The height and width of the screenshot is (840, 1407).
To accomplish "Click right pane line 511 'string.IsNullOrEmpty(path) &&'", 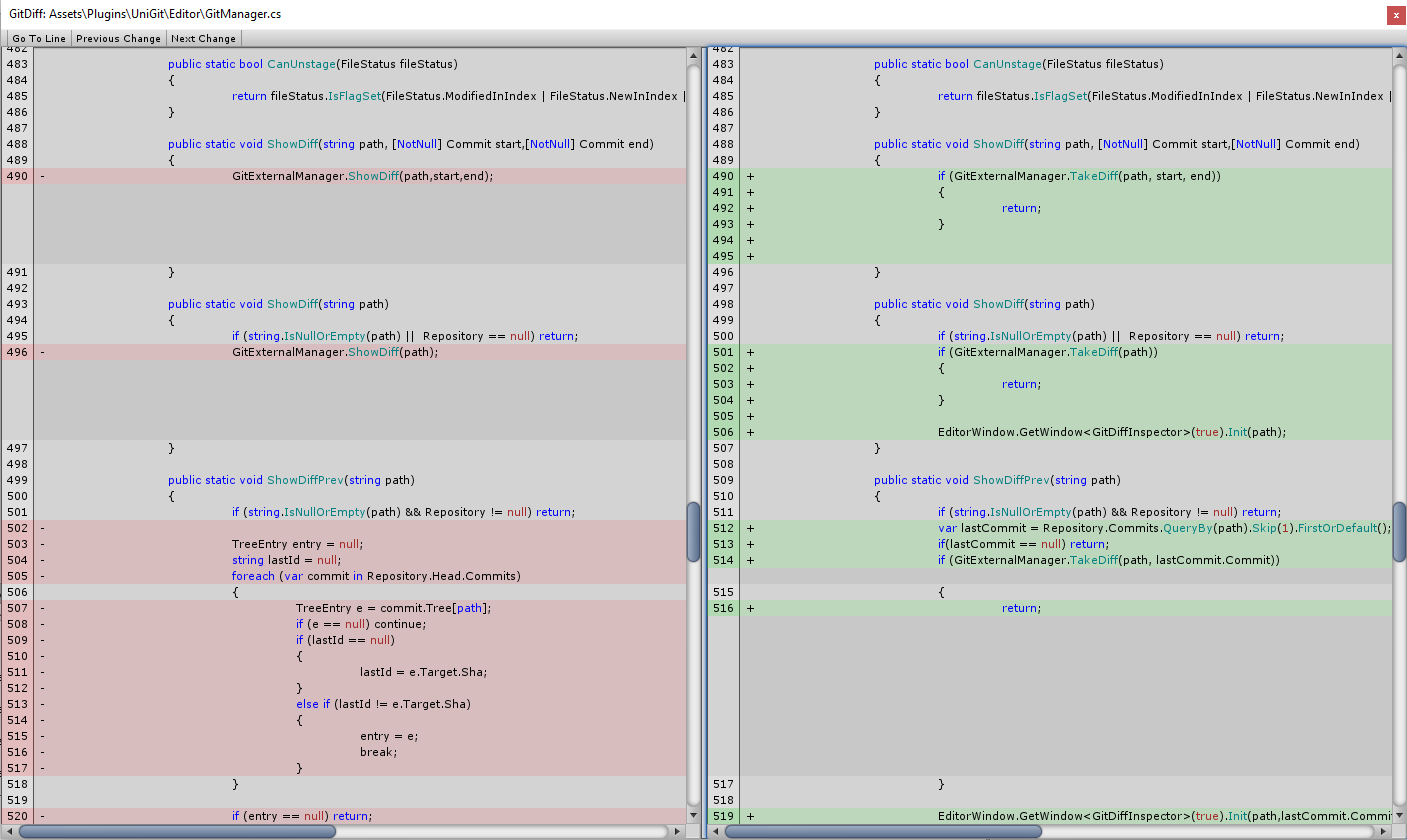I will 1109,512.
